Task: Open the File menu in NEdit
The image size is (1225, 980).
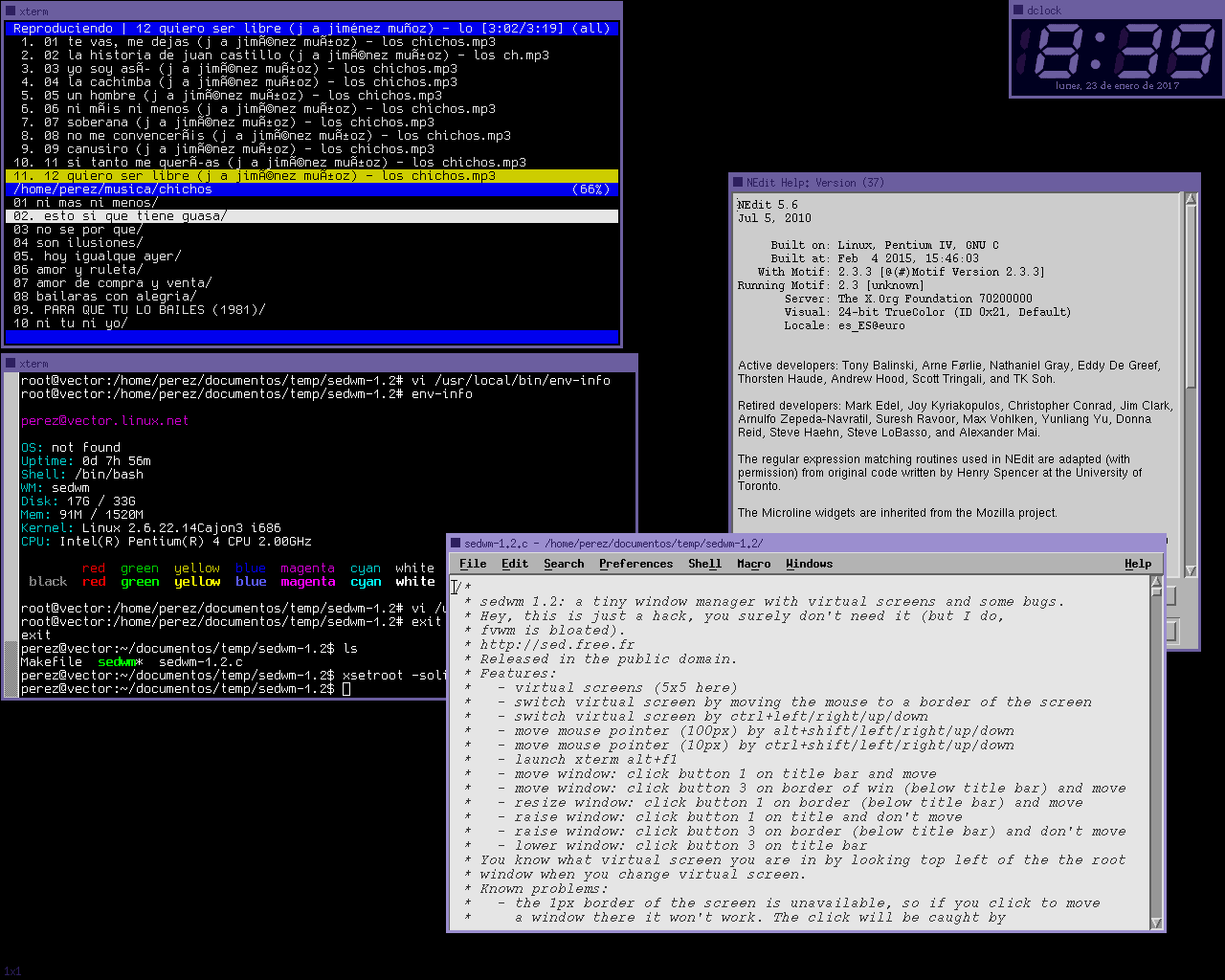Action: [x=473, y=564]
